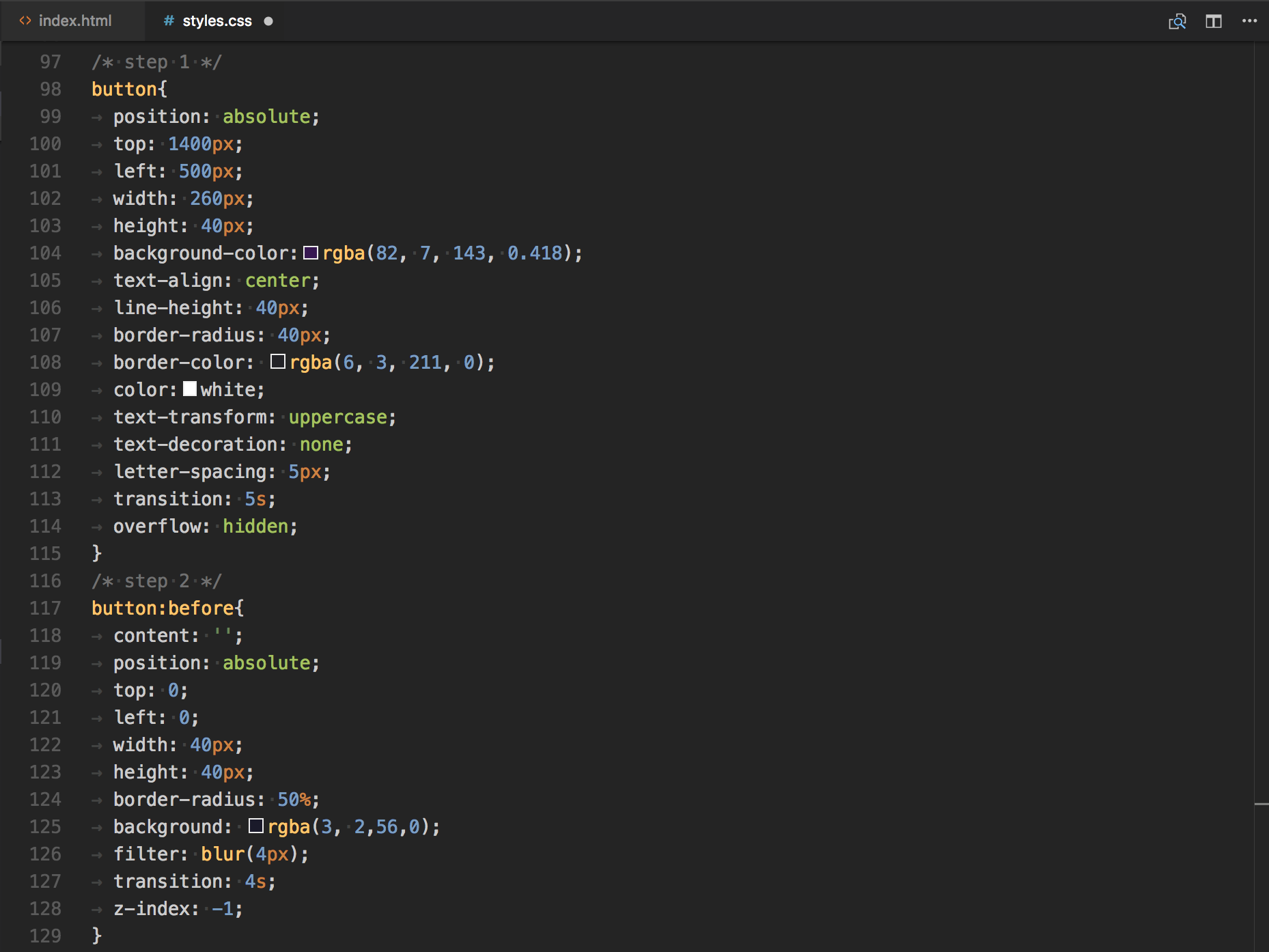1269x952 pixels.
Task: Click the step 1 comment line
Action: tap(156, 62)
